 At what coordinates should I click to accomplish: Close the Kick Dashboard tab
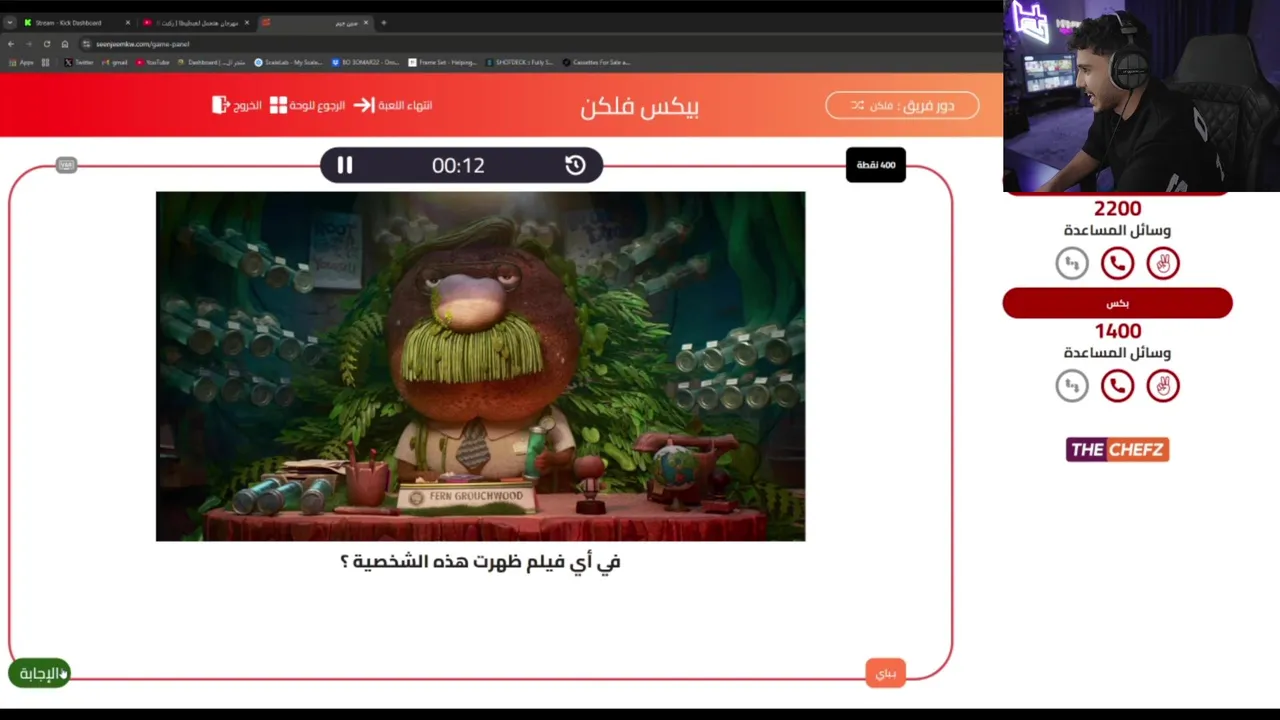pos(127,22)
